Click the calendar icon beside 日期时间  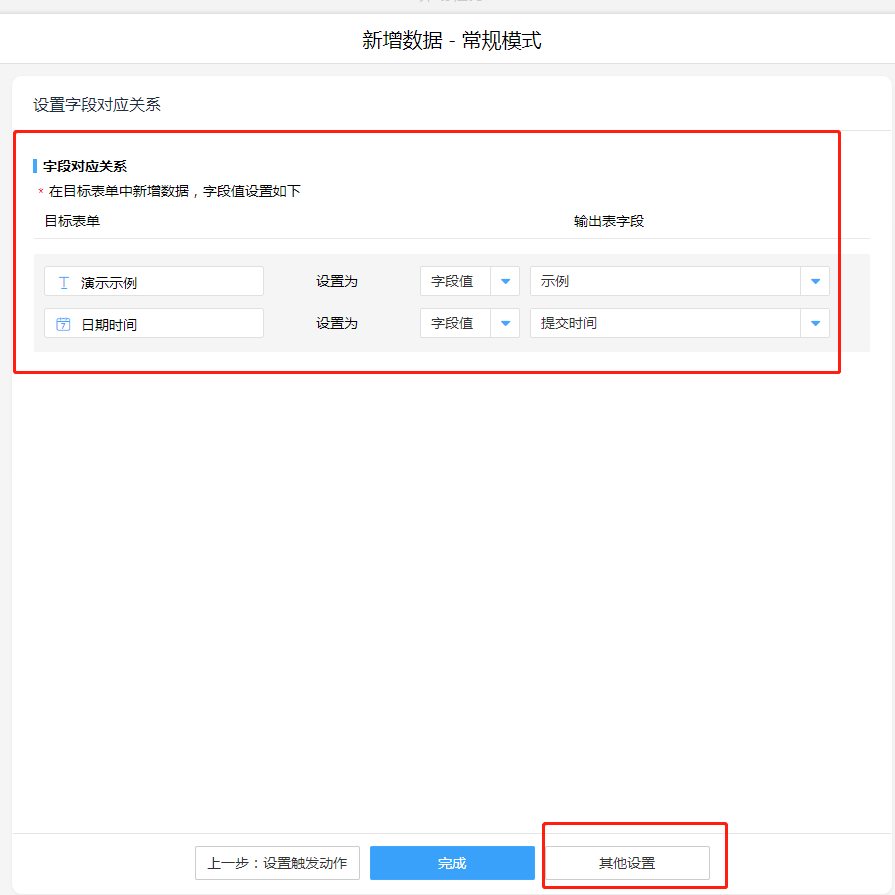(x=63, y=324)
